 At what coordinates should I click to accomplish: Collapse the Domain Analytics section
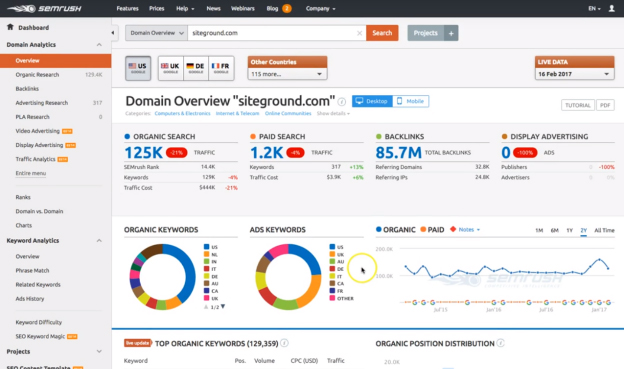[99, 45]
